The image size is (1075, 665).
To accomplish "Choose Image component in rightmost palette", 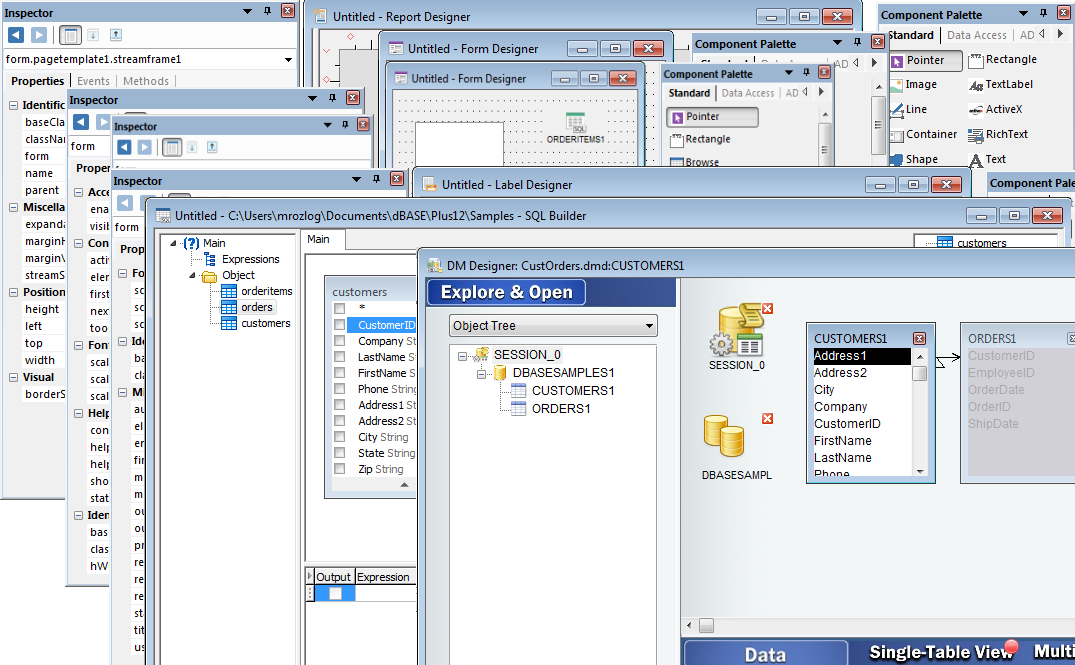I will pos(913,84).
